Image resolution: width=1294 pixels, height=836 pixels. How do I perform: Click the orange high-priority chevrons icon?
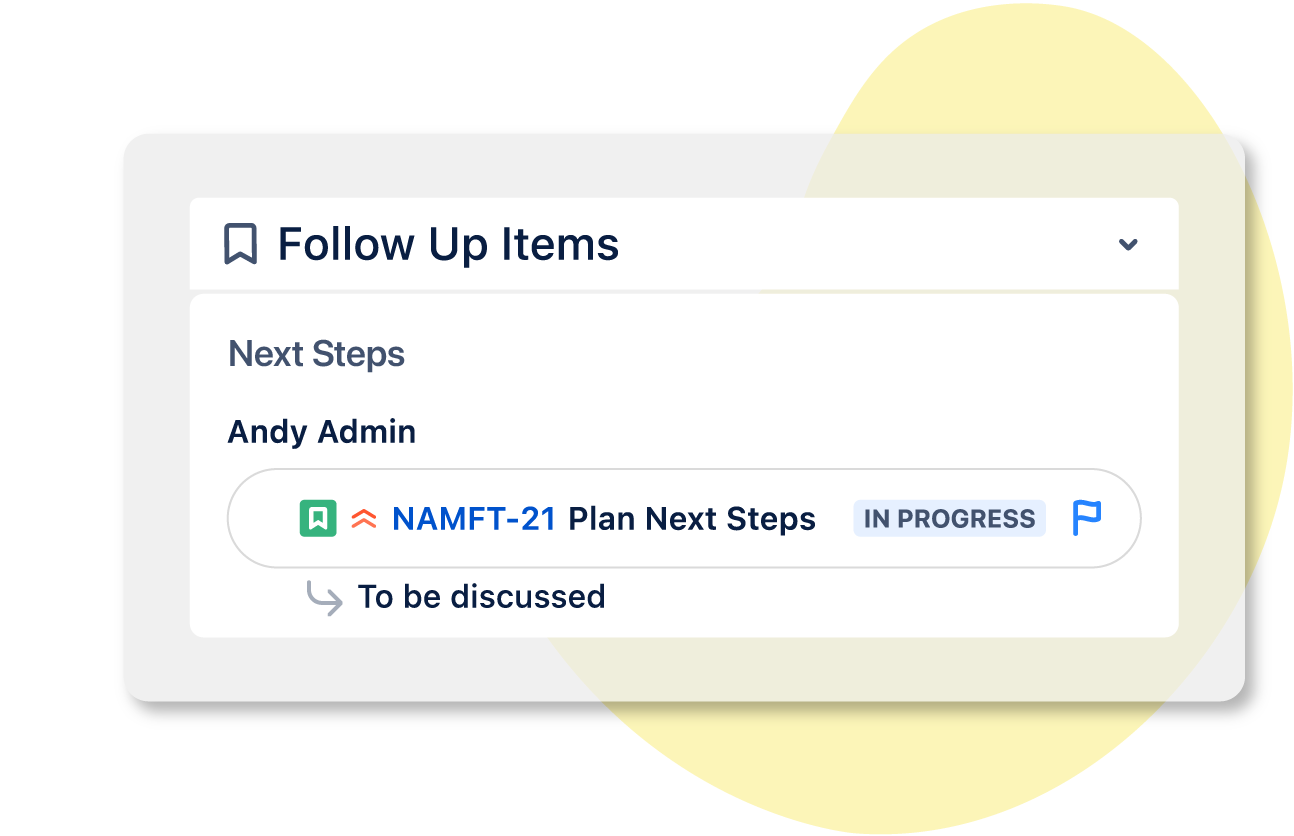[364, 518]
